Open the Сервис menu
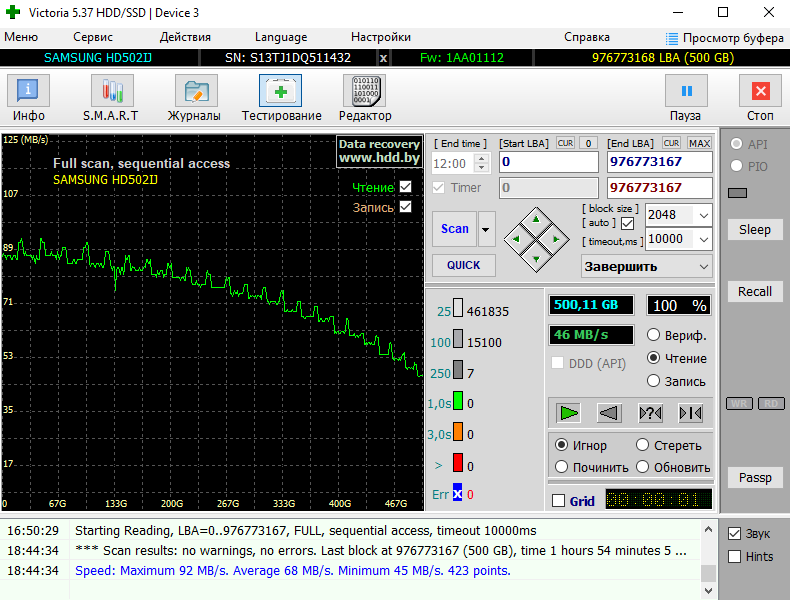This screenshot has width=790, height=600. (x=93, y=37)
